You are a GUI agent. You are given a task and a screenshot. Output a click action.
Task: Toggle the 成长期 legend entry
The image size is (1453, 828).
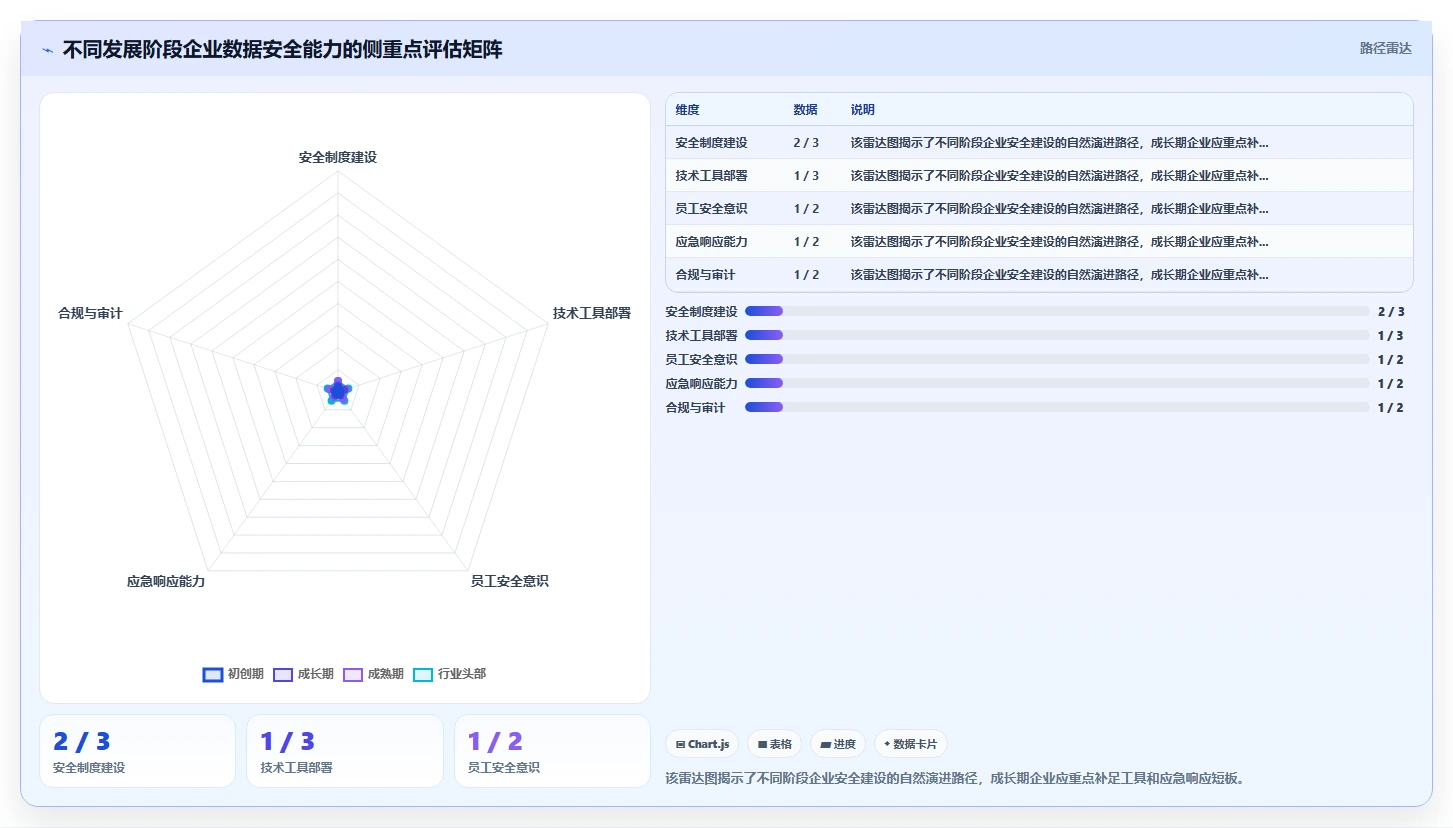coord(303,674)
